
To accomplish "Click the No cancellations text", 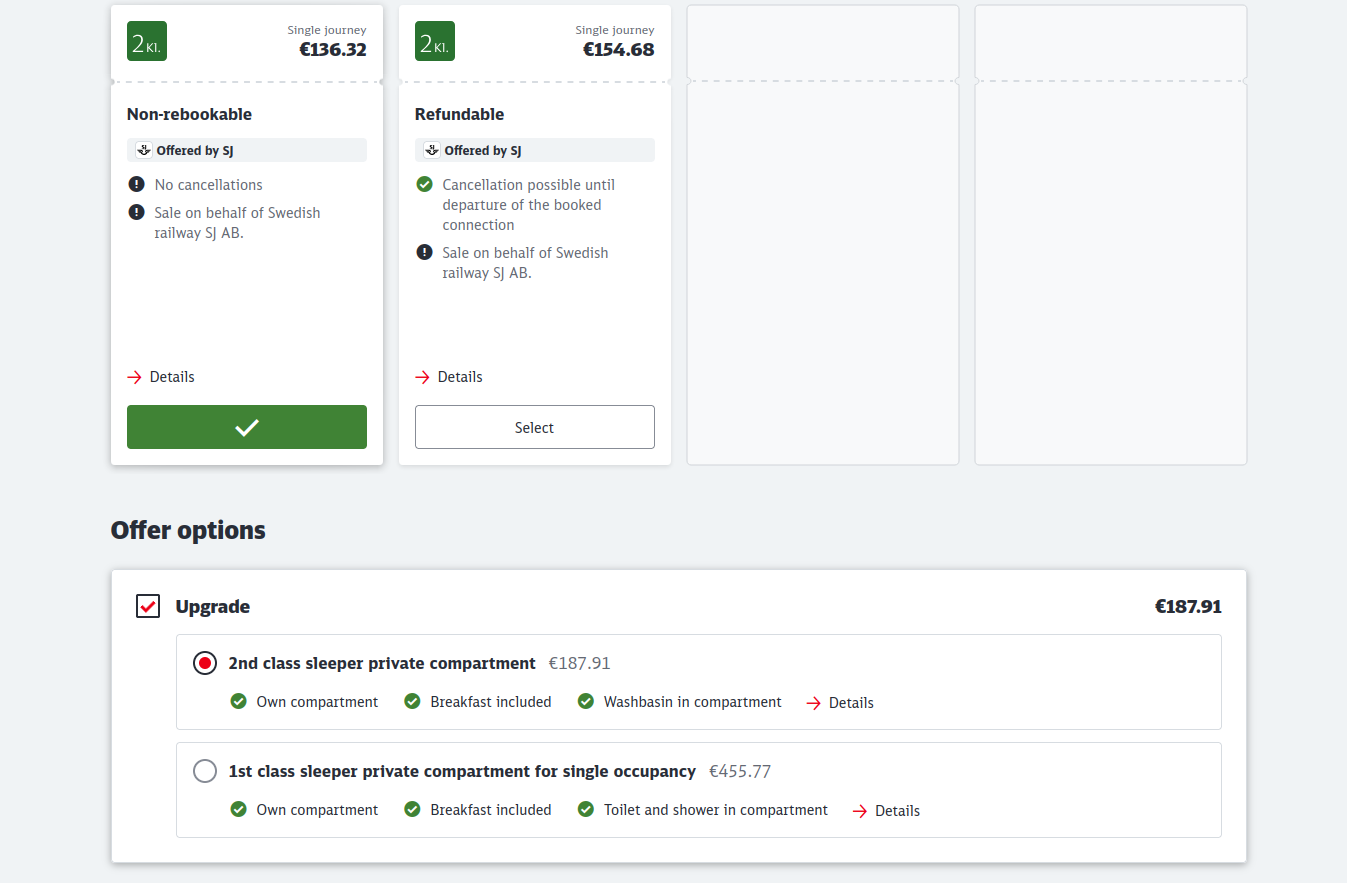I will (208, 185).
